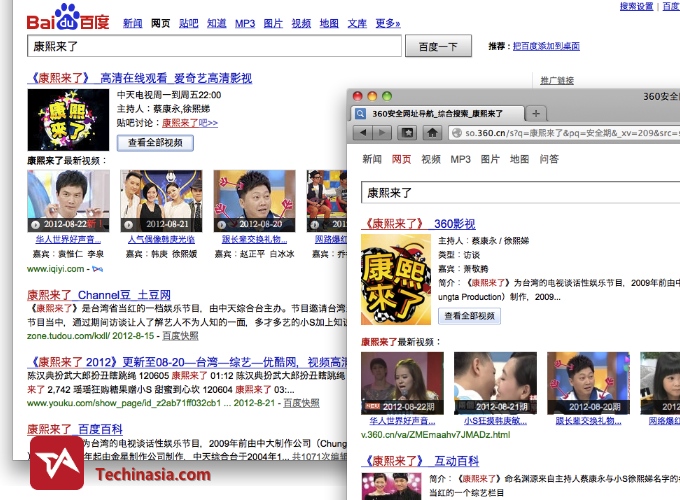
Task: Switch to 360 MP3 tab
Action: click(461, 159)
